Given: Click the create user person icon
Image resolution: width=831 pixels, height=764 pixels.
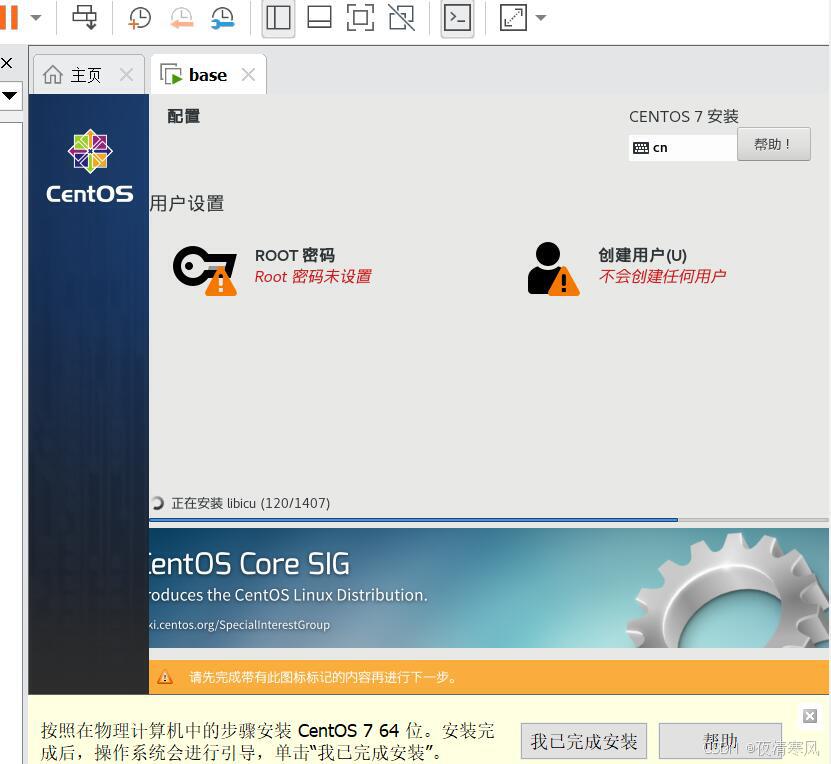Looking at the screenshot, I should coord(553,269).
